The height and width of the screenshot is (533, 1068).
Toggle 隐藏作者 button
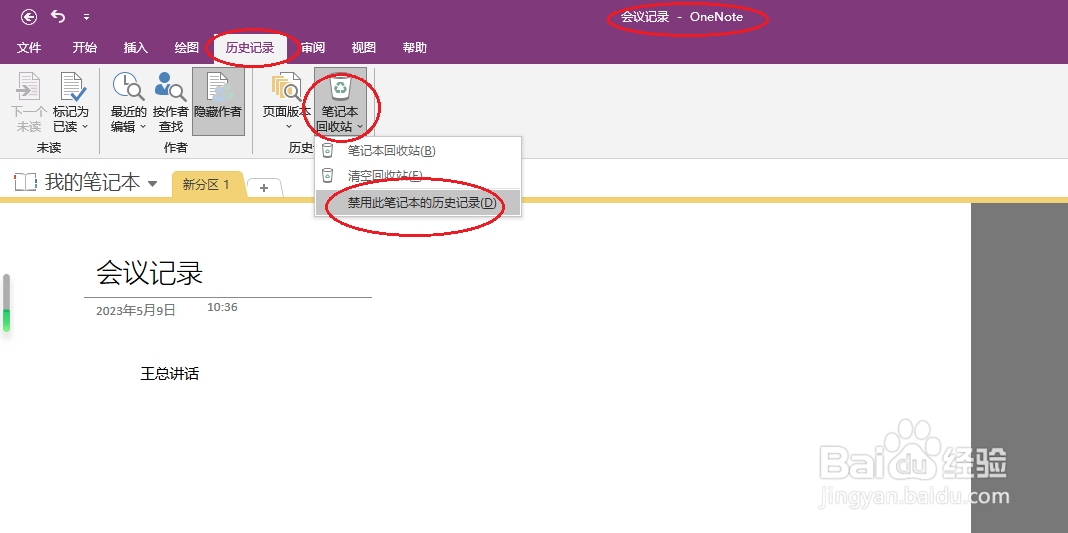(x=218, y=101)
